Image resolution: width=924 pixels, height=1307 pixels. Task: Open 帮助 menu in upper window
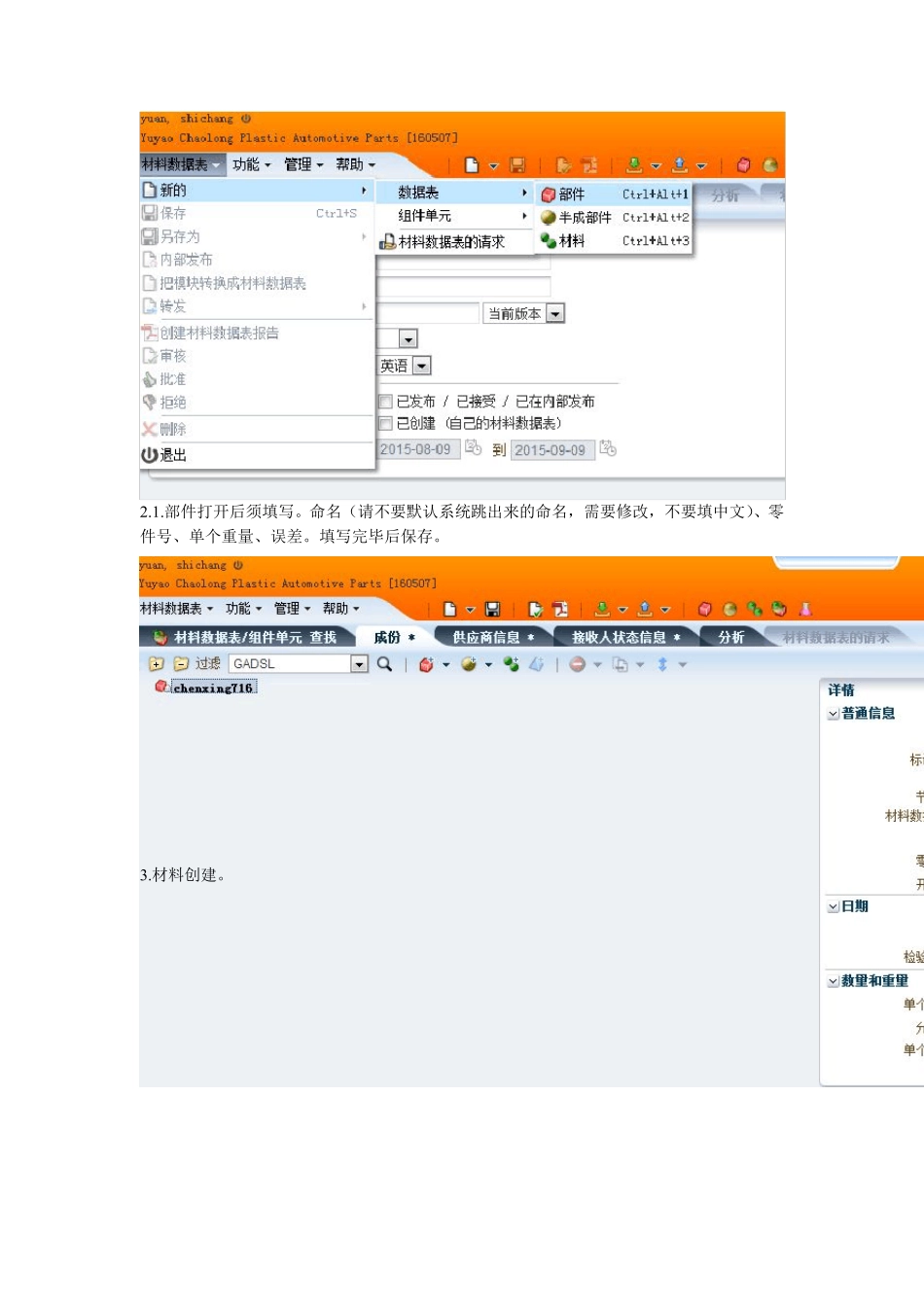pyautogui.click(x=355, y=165)
